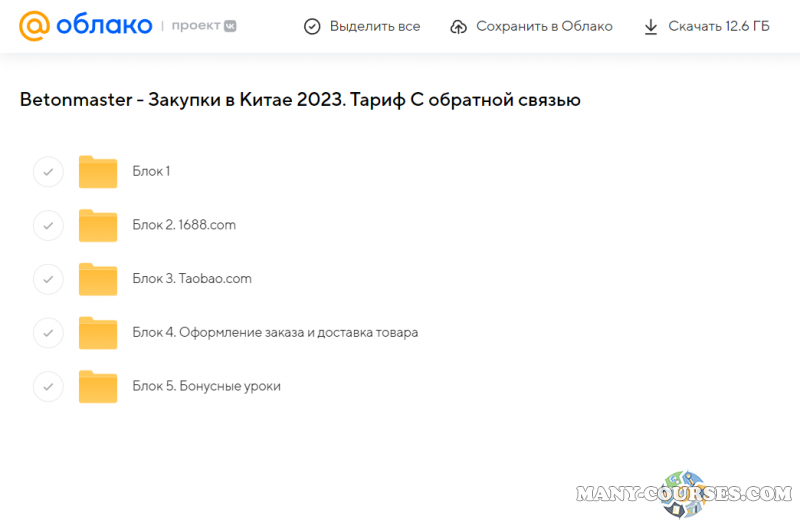
Task: Click the Блок 3. Taobao.com folder name
Action: [x=192, y=279]
